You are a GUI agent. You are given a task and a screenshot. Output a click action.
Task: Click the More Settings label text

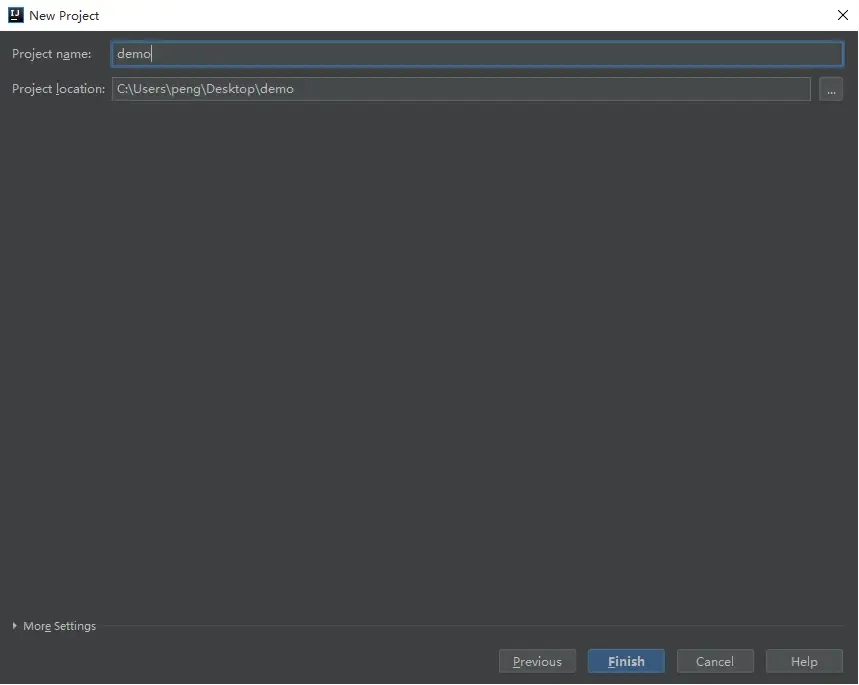coord(60,626)
